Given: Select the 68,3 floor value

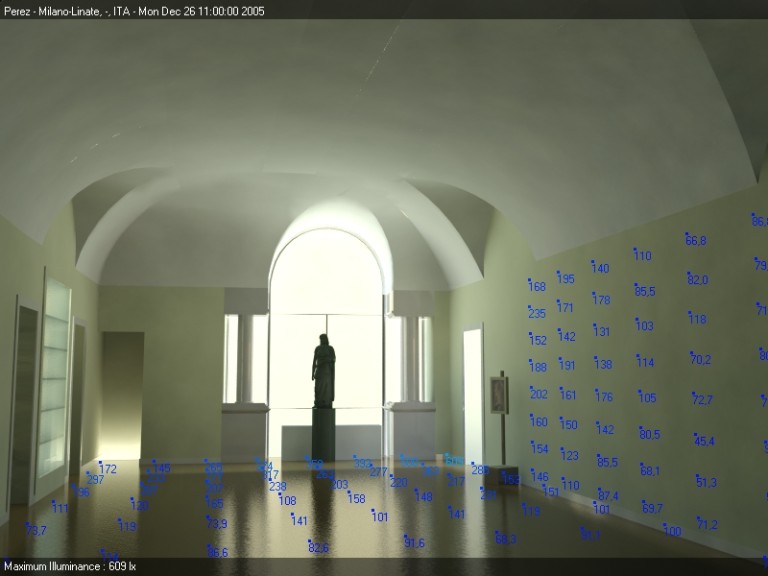Looking at the screenshot, I should (506, 539).
